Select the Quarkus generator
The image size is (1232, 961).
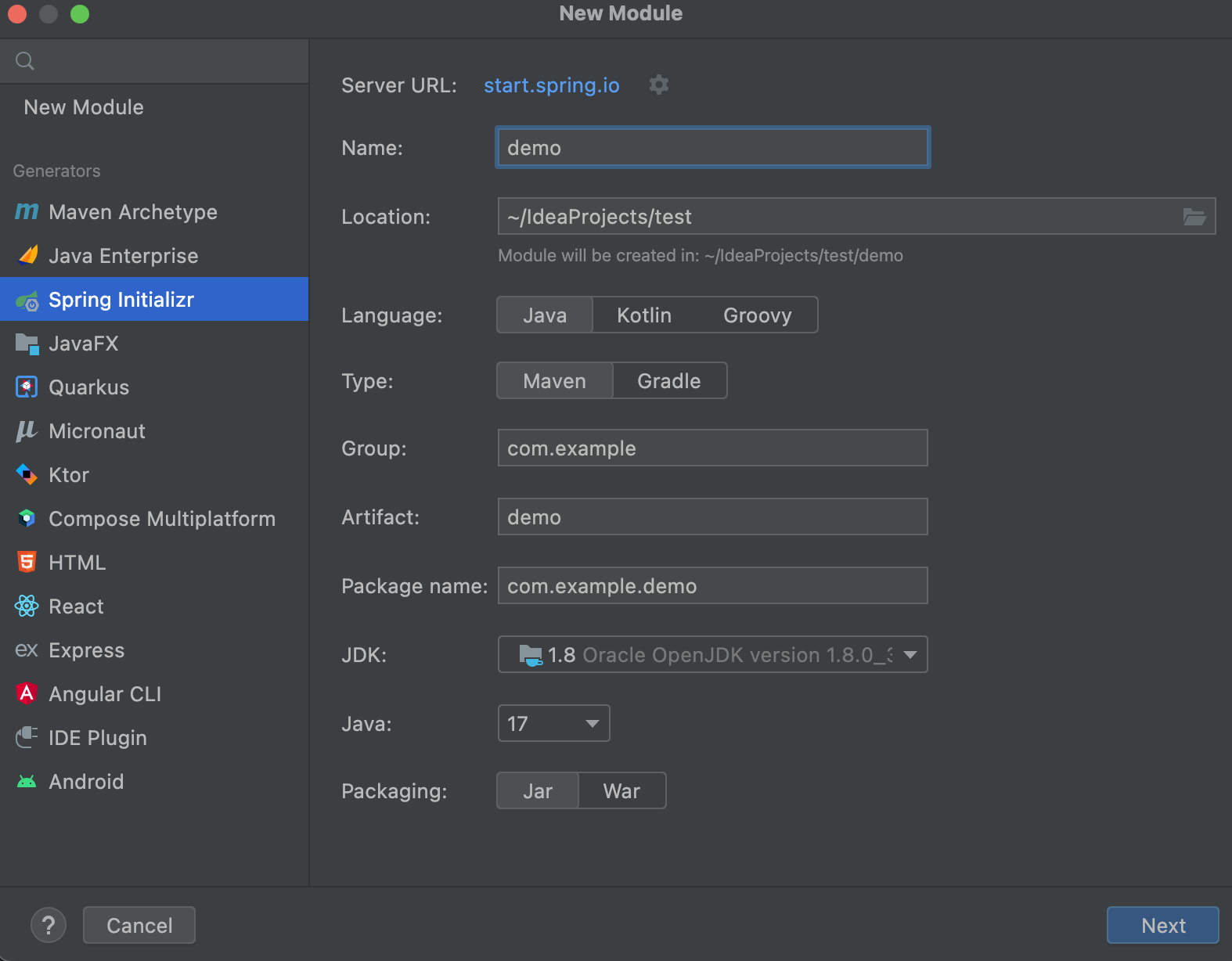coord(154,387)
